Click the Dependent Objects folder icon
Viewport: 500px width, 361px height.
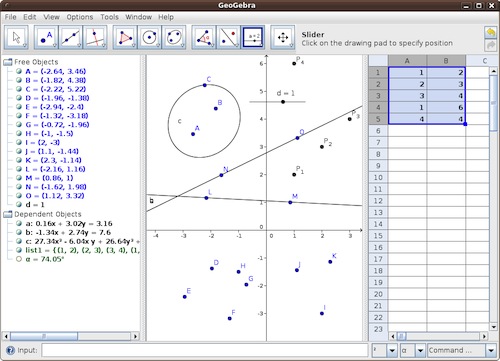click(8, 214)
